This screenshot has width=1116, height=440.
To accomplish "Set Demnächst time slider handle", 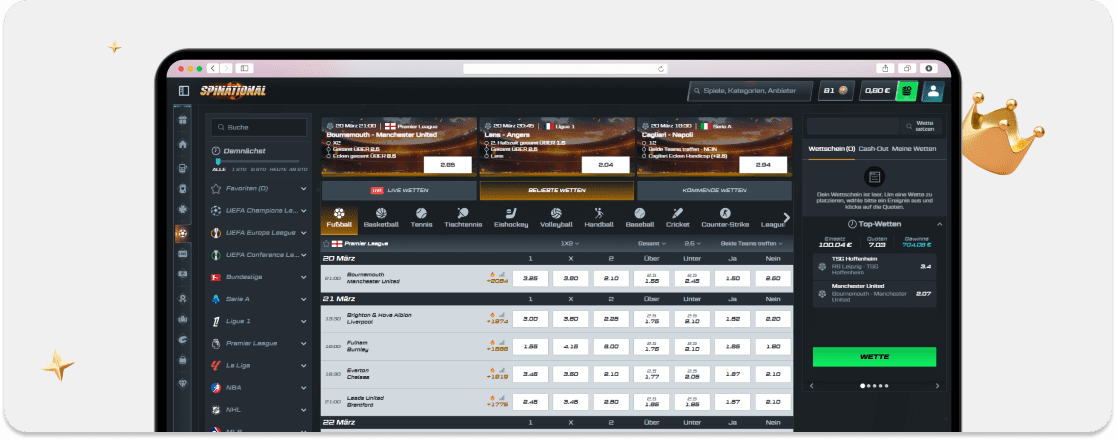I will pos(219,162).
